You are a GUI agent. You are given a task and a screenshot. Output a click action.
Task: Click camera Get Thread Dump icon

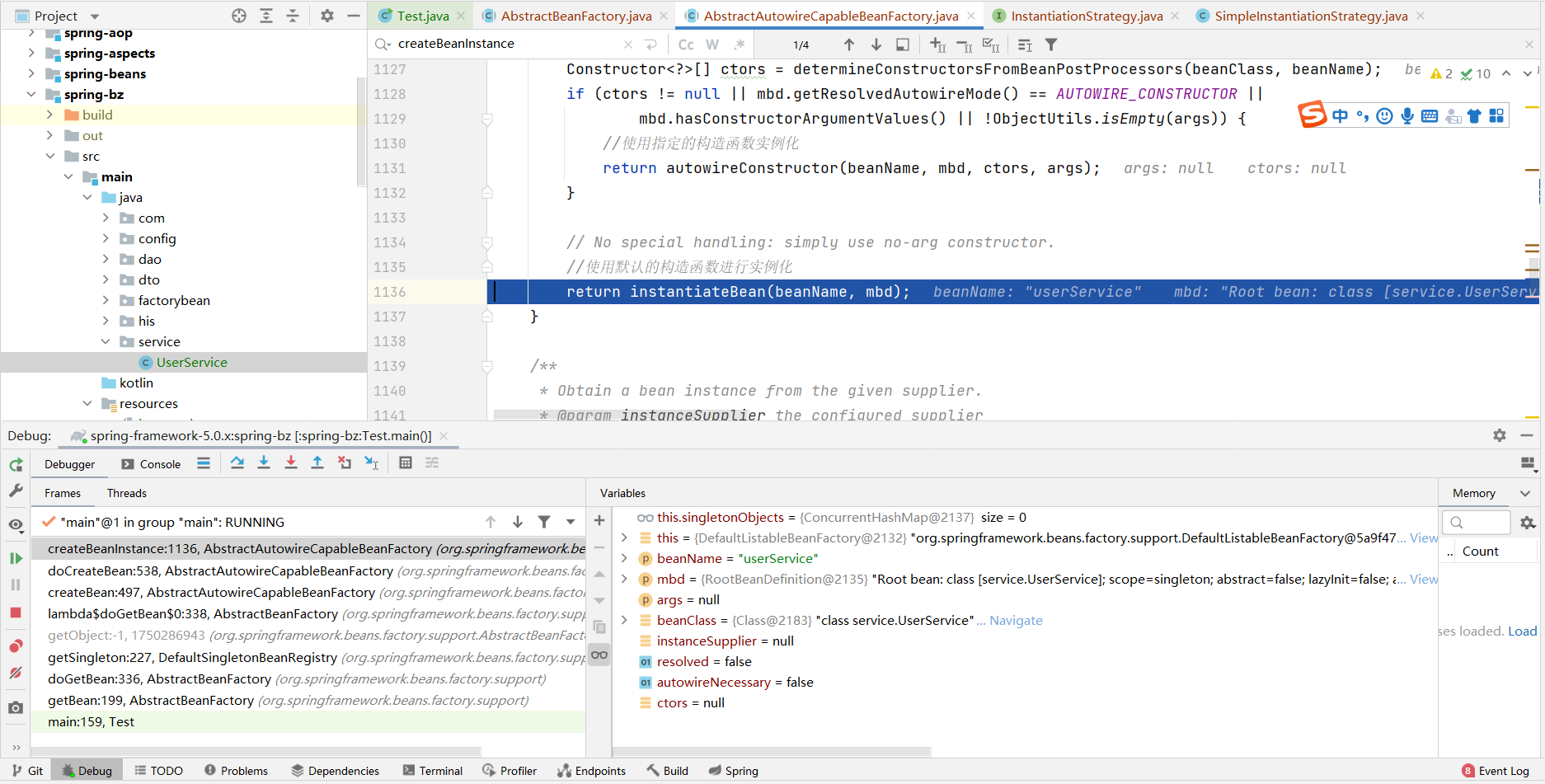pyautogui.click(x=16, y=707)
